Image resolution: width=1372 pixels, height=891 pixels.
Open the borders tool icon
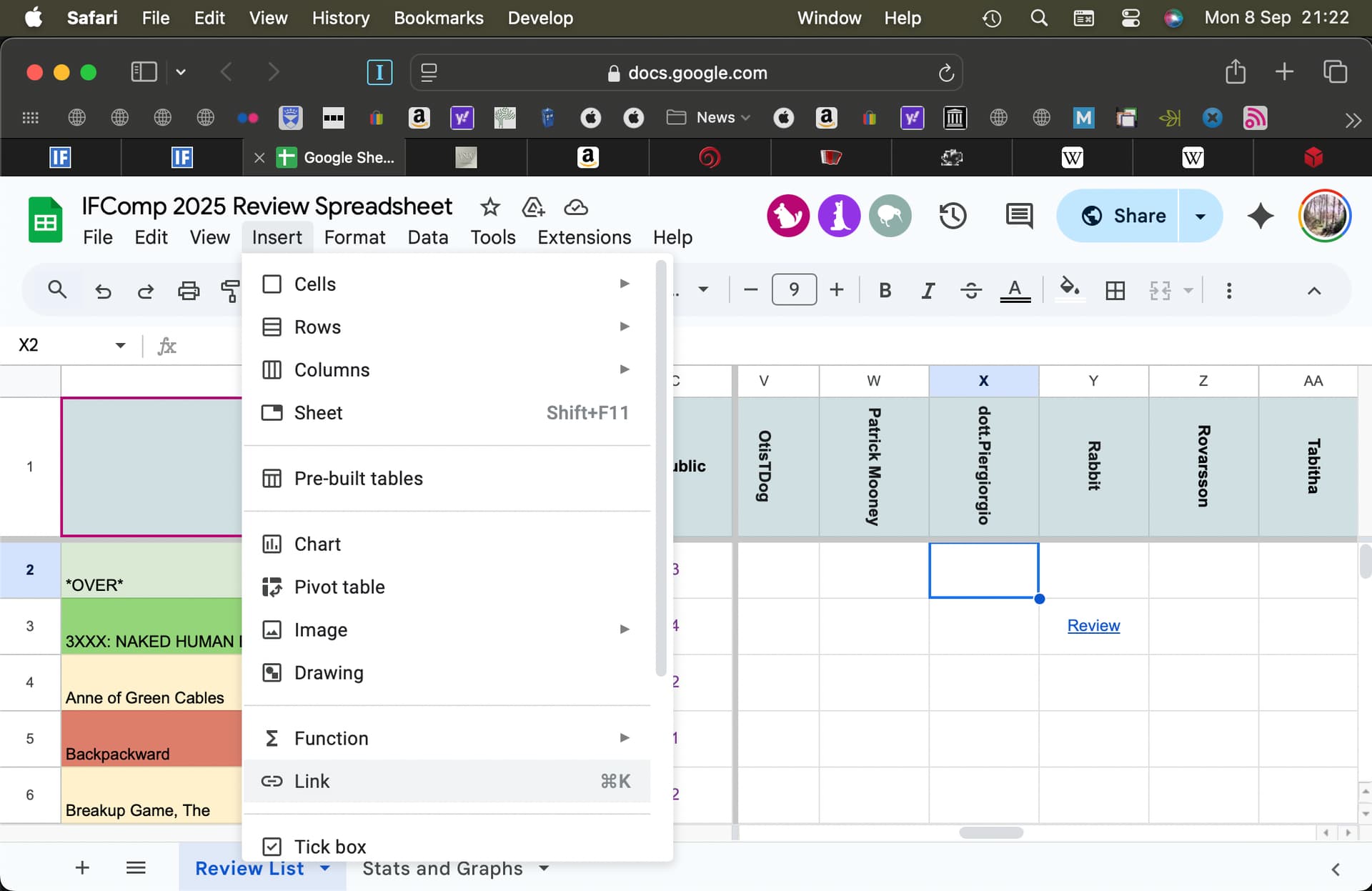[1115, 290]
